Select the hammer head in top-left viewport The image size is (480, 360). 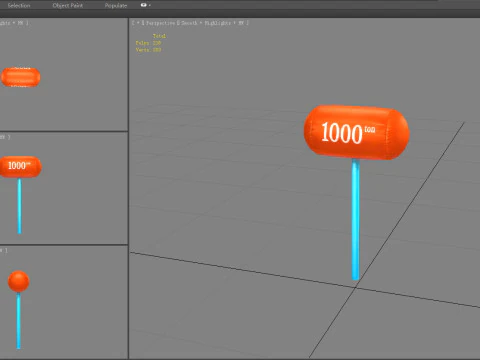point(21,77)
